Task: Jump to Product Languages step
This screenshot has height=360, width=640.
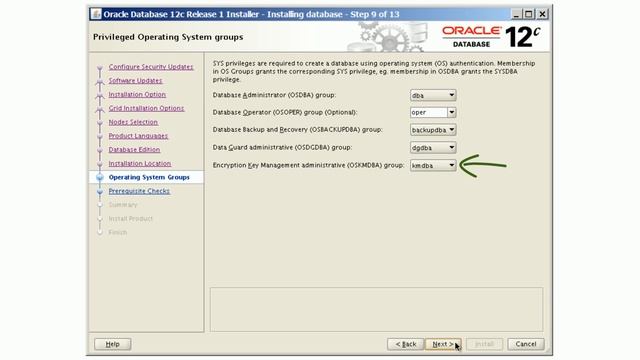Action: coord(138,136)
